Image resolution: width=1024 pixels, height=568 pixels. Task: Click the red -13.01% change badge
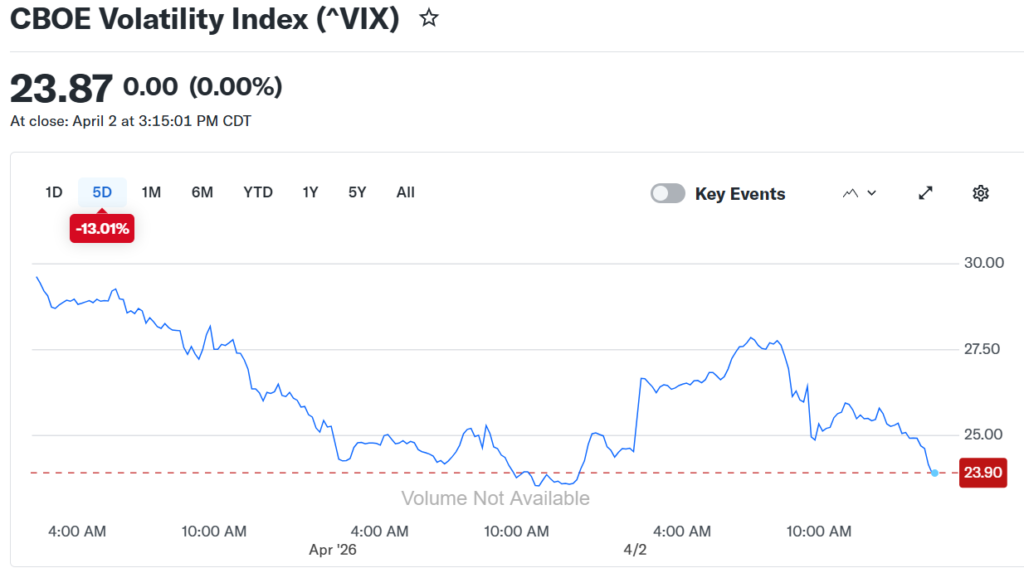point(102,229)
